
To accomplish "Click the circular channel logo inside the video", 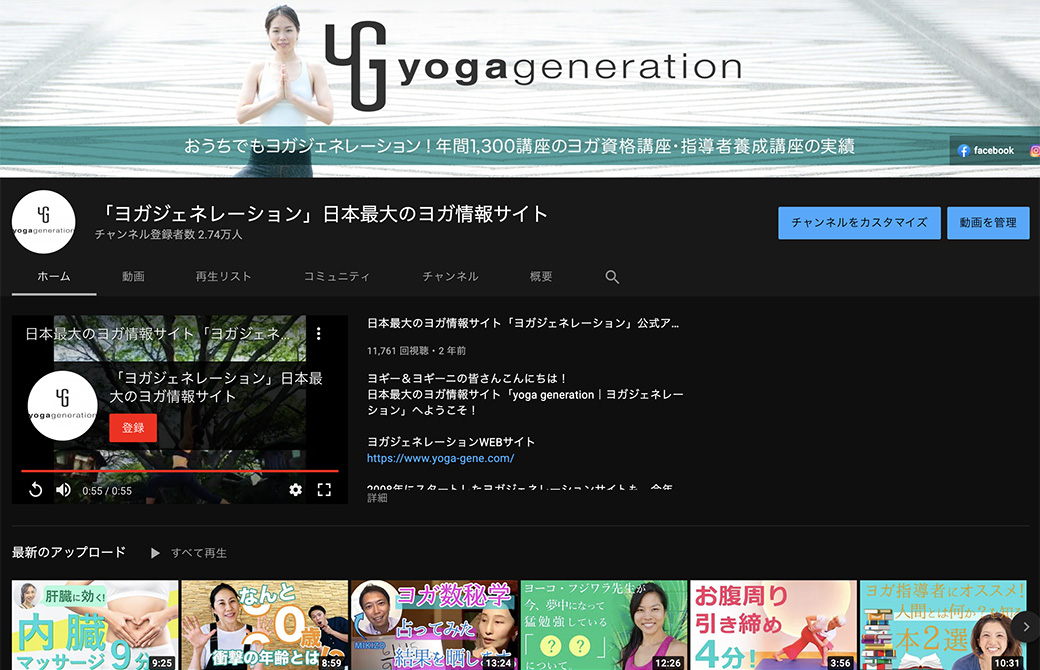I will (63, 405).
